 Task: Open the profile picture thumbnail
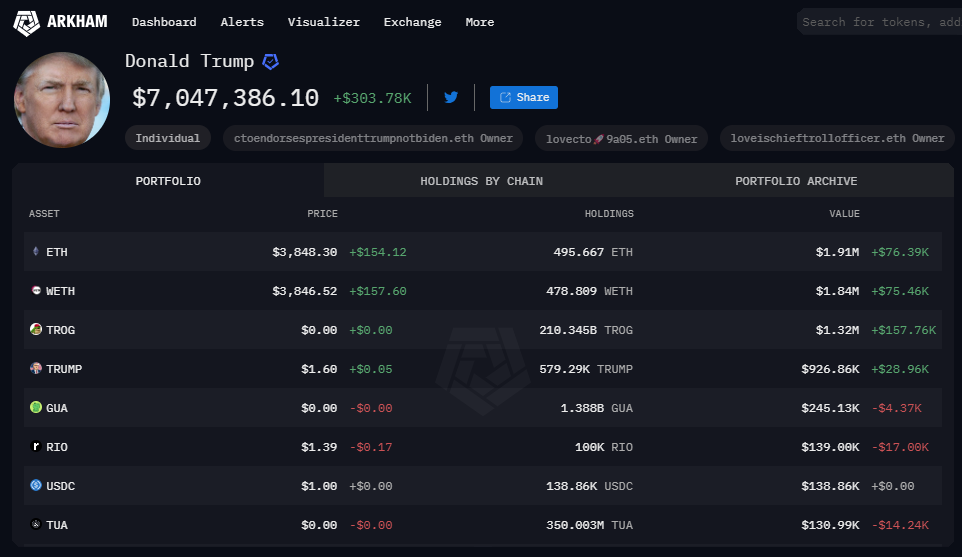[62, 100]
